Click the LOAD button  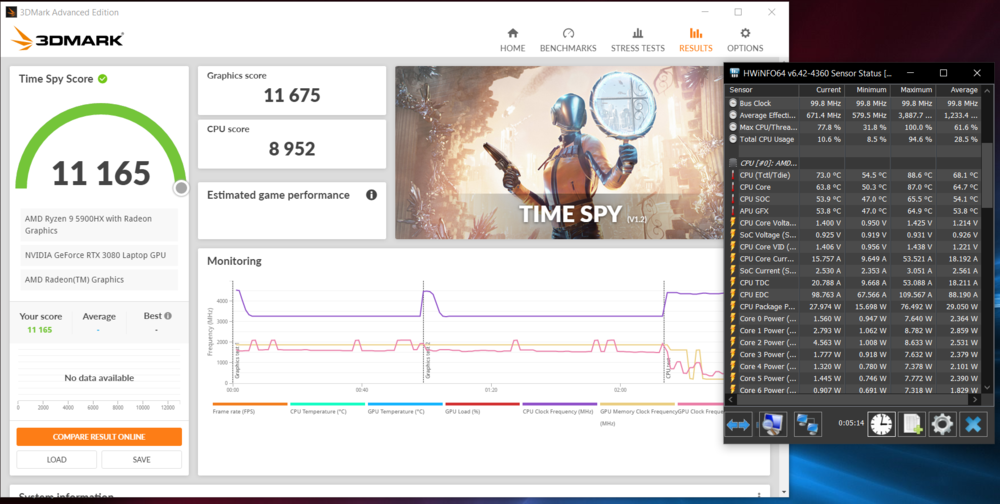coord(57,460)
